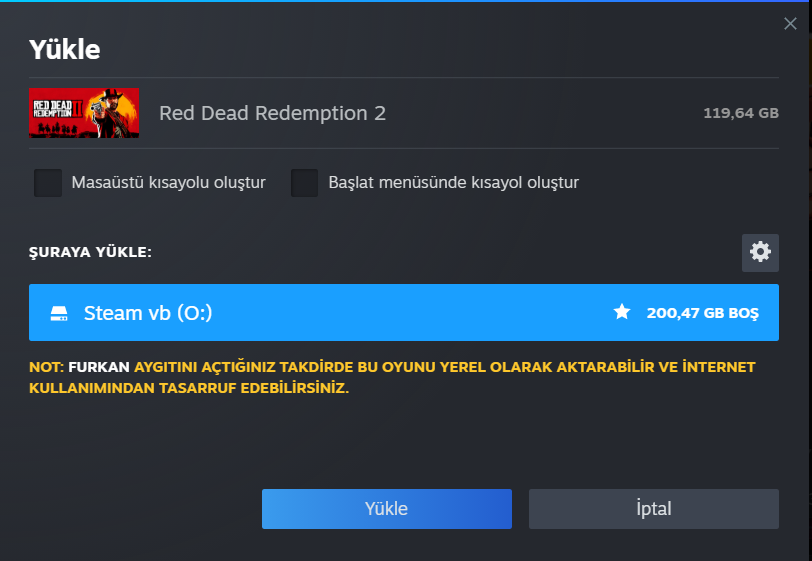Click the drive icon beside Steam vb (O:)
The width and height of the screenshot is (812, 561).
pyautogui.click(x=59, y=313)
